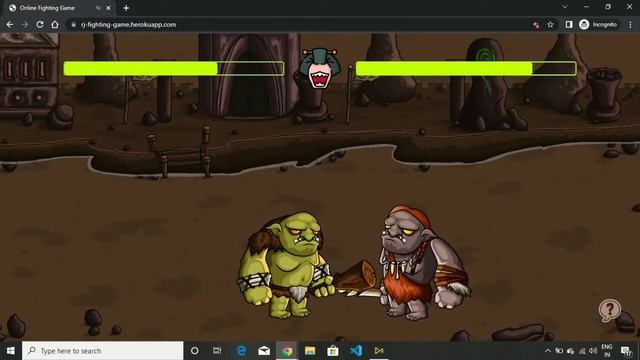Go forward to the next page

pyautogui.click(x=25, y=24)
